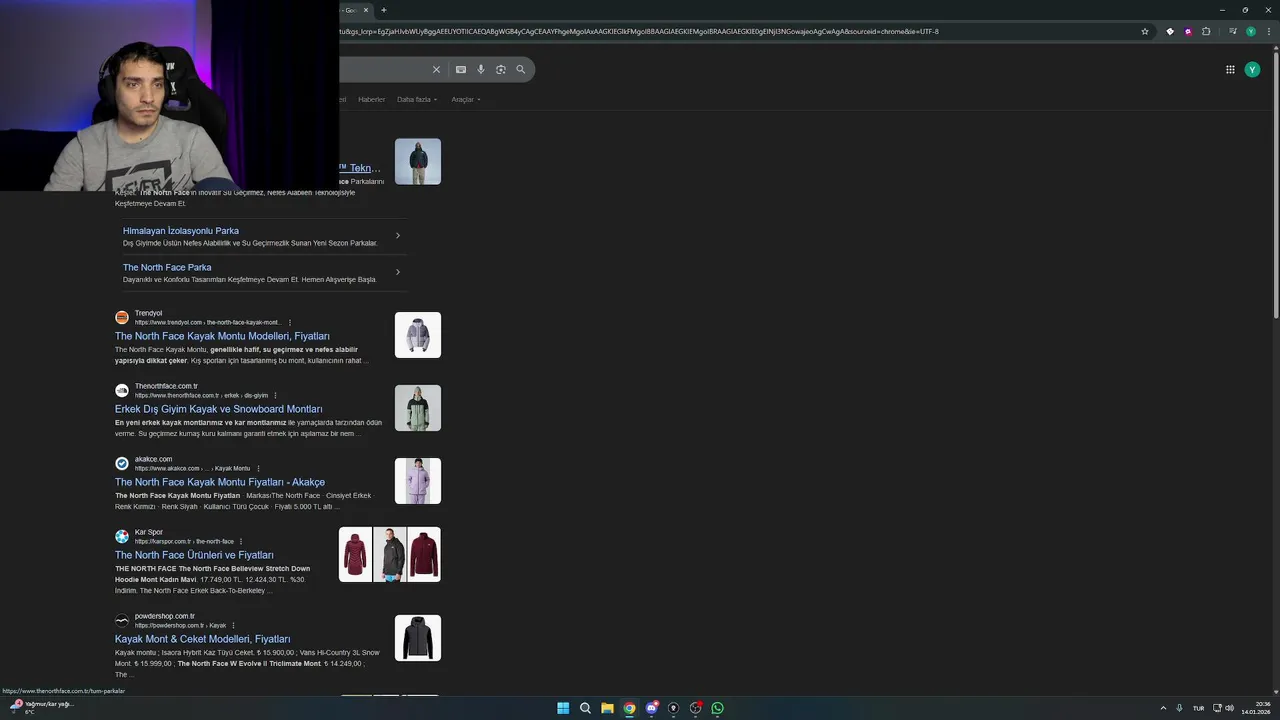1280x720 pixels.
Task: Open the on-screen keyboard input tool
Action: pyautogui.click(x=460, y=69)
